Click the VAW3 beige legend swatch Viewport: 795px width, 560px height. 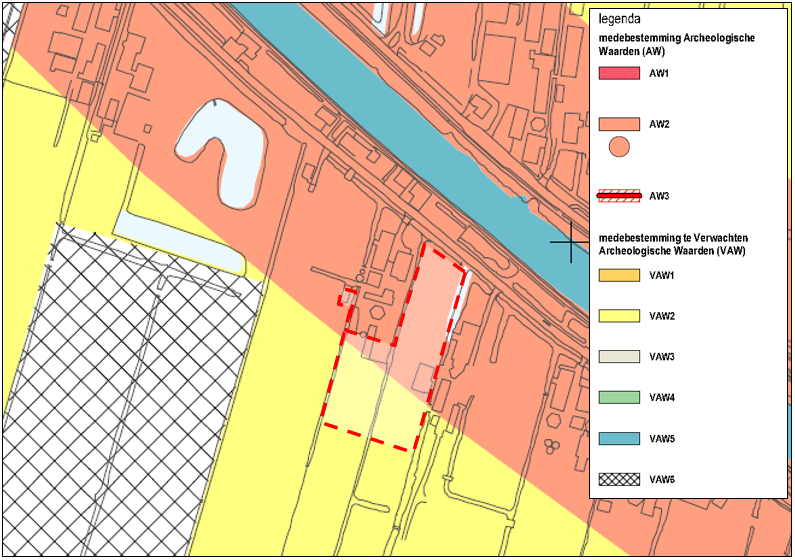tap(619, 356)
